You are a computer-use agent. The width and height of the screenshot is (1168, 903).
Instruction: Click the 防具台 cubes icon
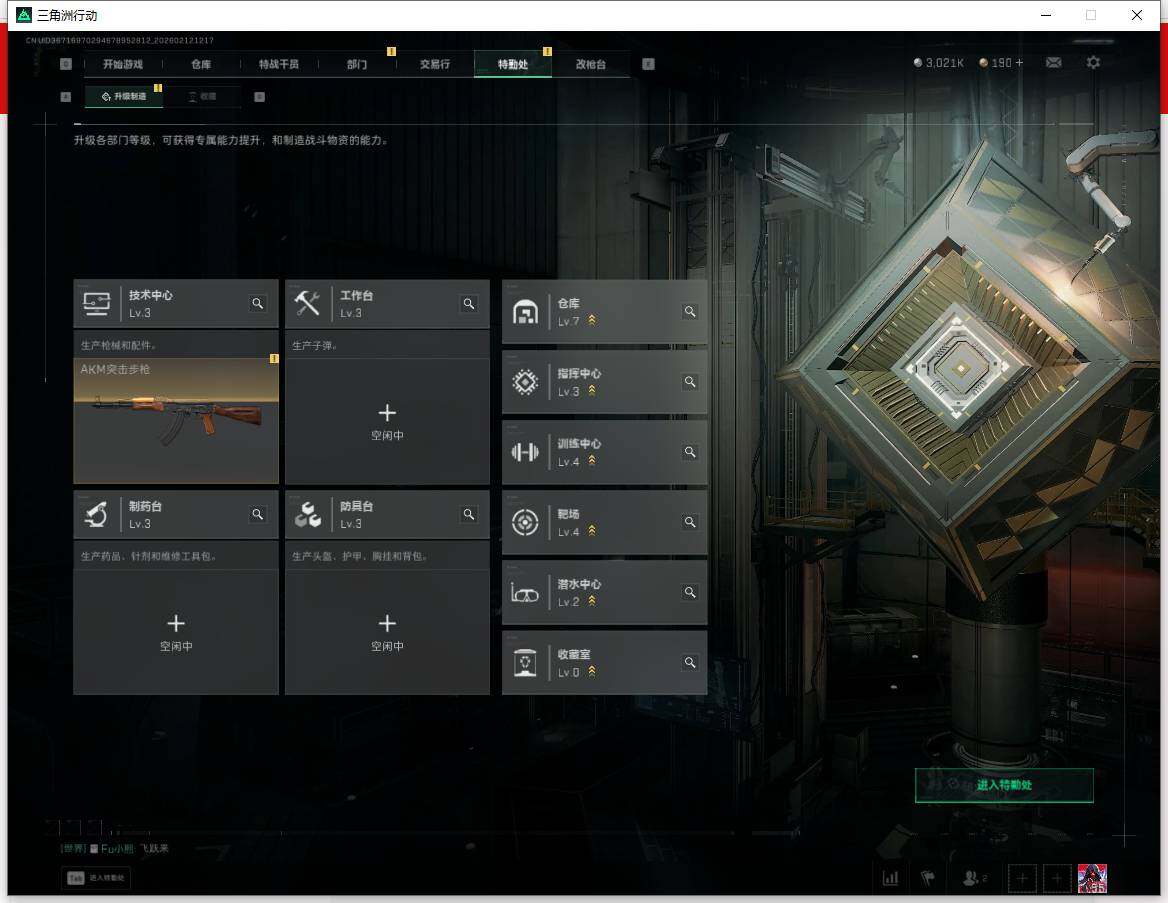pos(307,514)
